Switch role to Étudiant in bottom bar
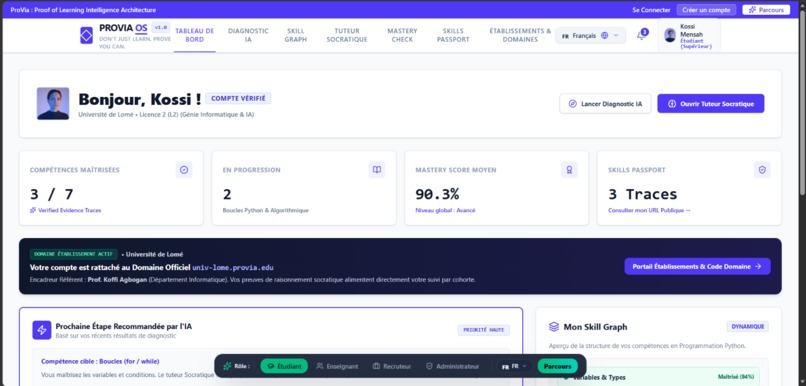The height and width of the screenshot is (386, 806). [x=284, y=366]
